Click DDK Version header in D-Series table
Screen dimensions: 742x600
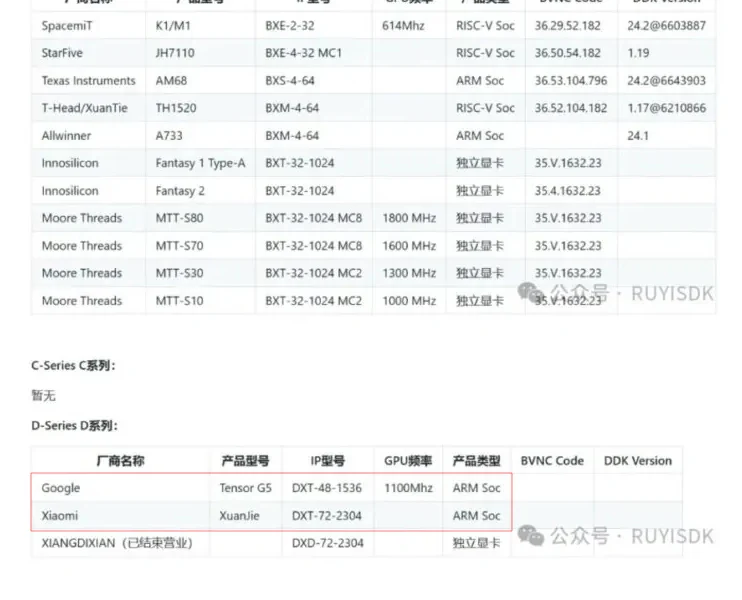637,460
